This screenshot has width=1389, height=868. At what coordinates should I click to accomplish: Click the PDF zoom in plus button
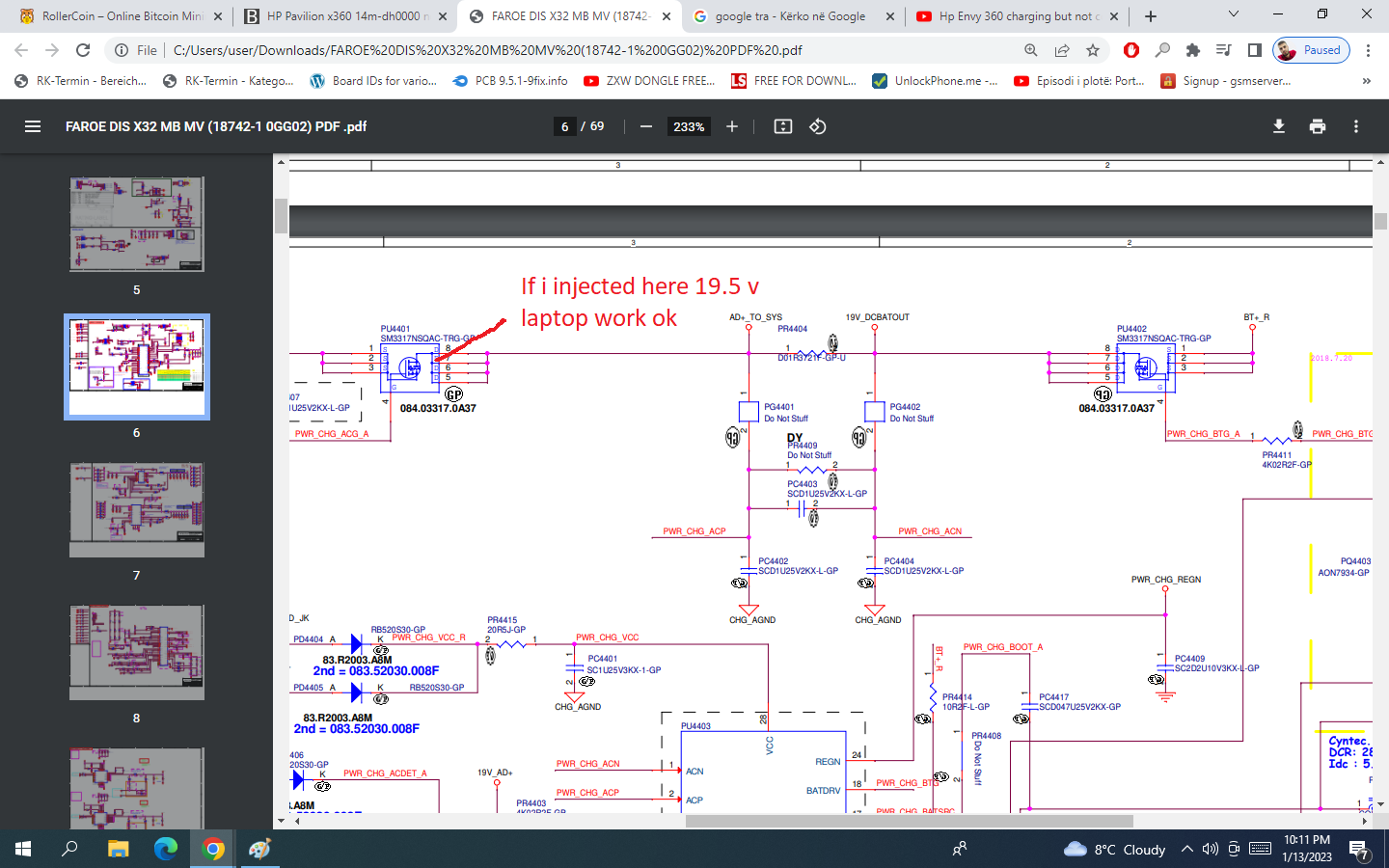[732, 126]
